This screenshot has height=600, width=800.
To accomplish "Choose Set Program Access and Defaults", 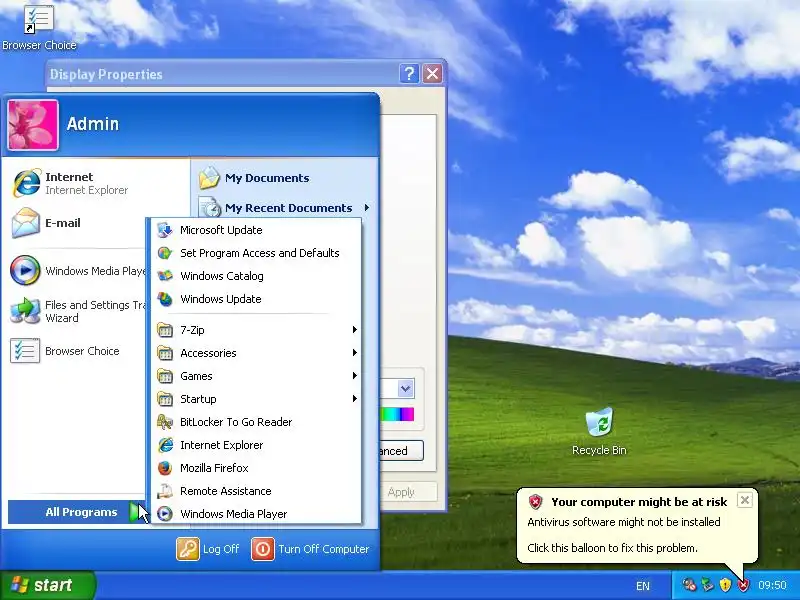I will click(257, 253).
